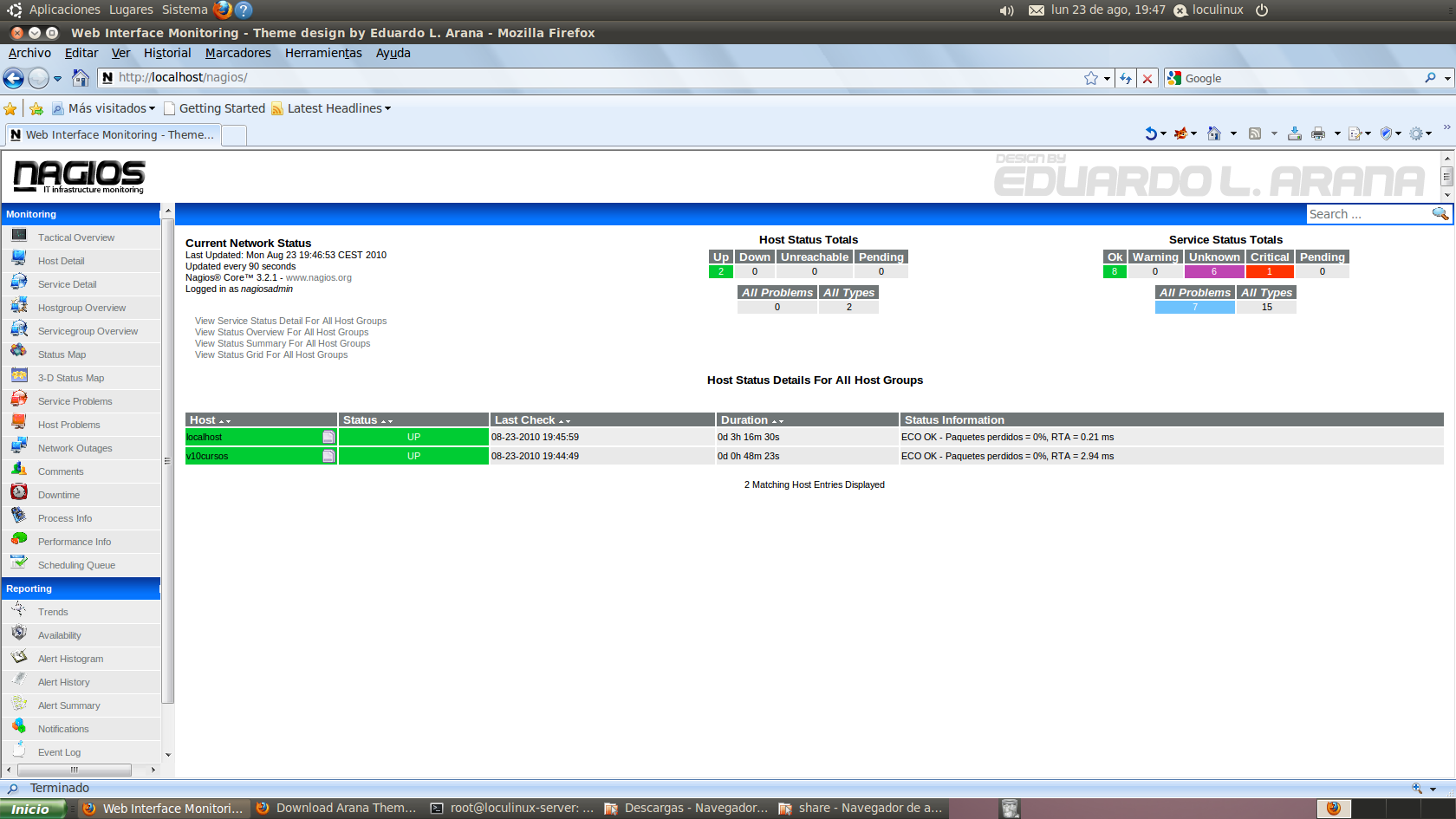Click the Comments icon
Screen dimensions: 1456x819
click(x=19, y=470)
